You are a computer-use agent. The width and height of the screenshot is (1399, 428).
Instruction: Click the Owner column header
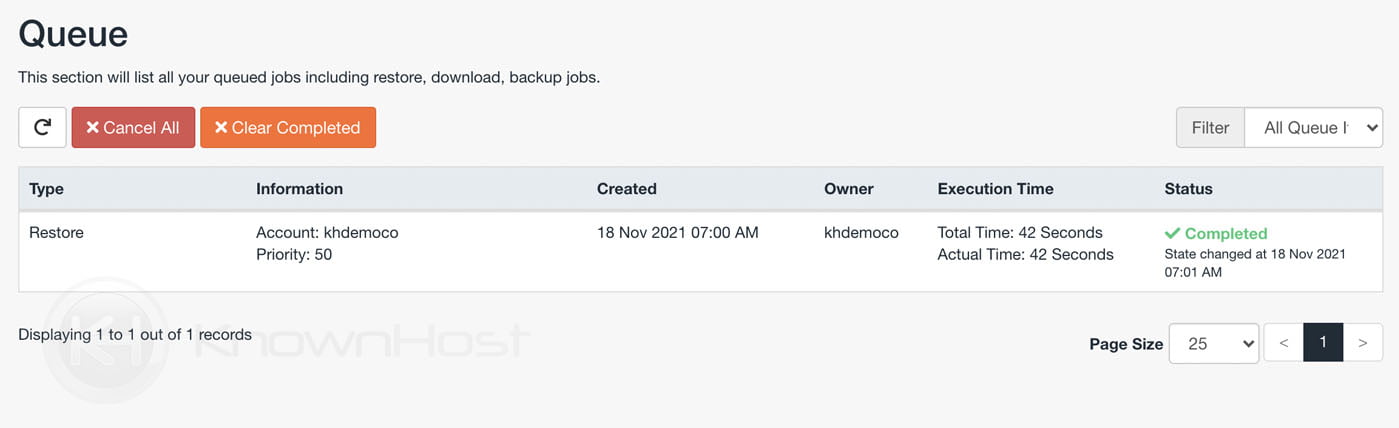[x=849, y=188]
